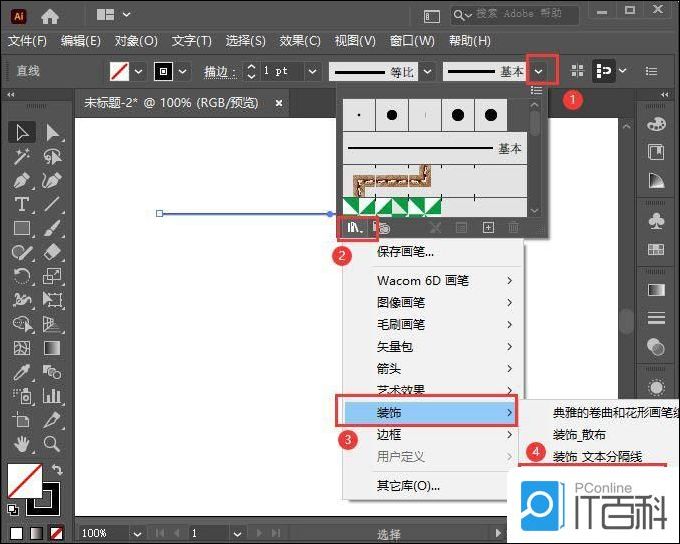Image resolution: width=680 pixels, height=544 pixels.
Task: Select the Hand tool
Action: click(x=21, y=443)
